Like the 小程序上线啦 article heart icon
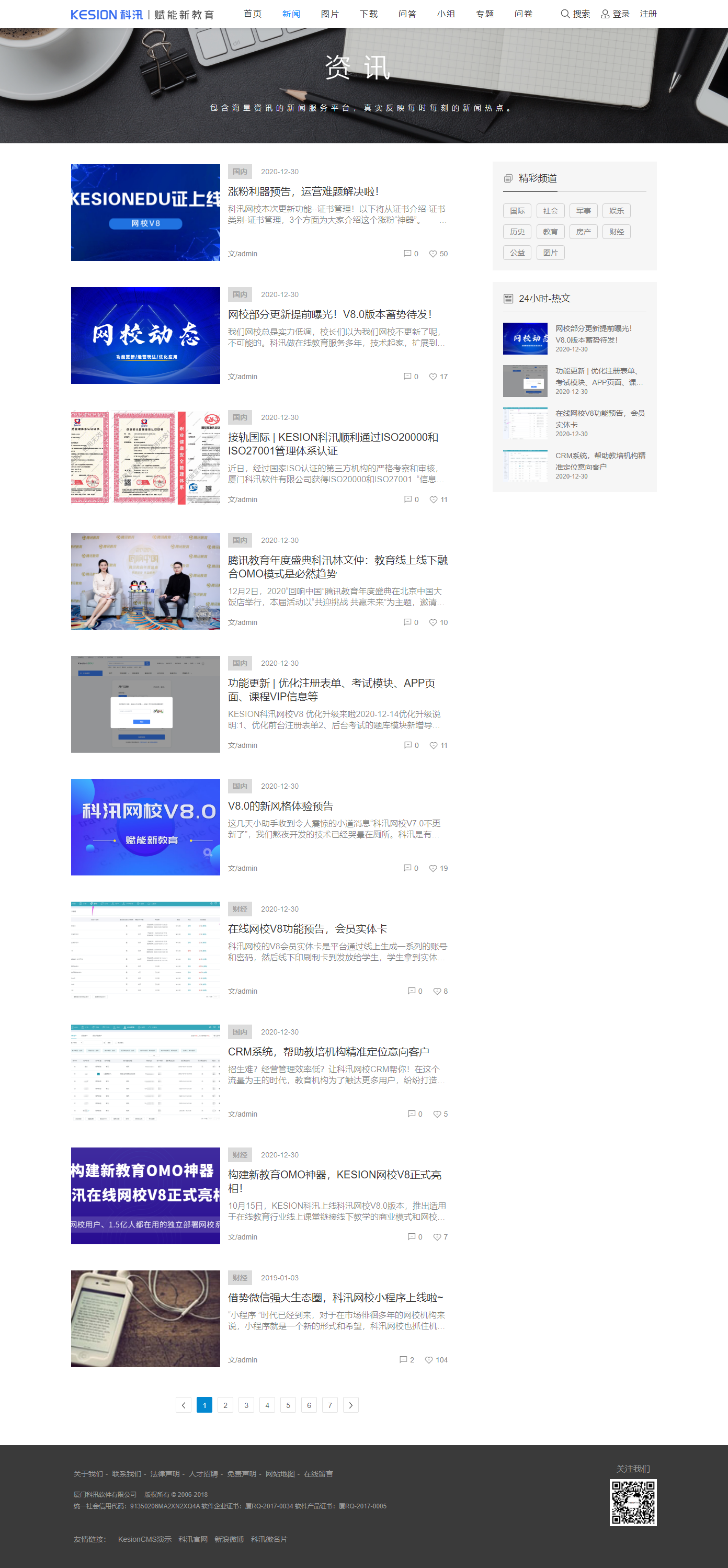Screen dimensions: 728x1568 (428, 1360)
